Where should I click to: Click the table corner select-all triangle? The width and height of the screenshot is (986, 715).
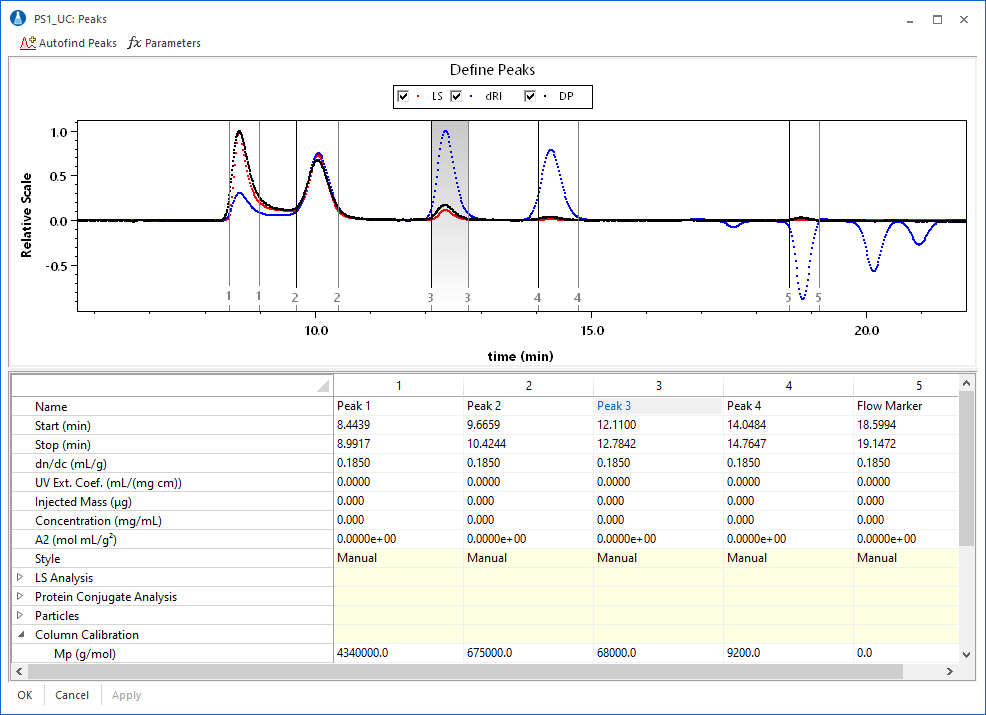322,386
